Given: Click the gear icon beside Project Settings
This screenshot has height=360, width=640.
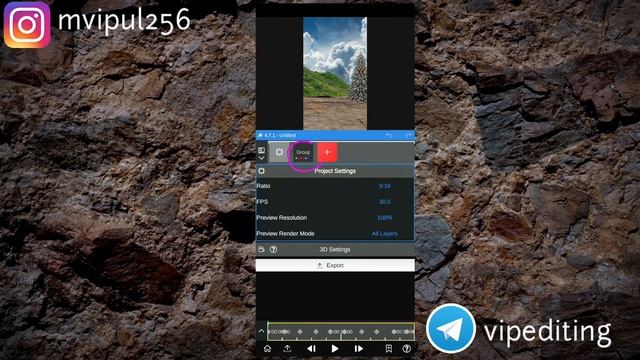Looking at the screenshot, I should click(x=262, y=171).
